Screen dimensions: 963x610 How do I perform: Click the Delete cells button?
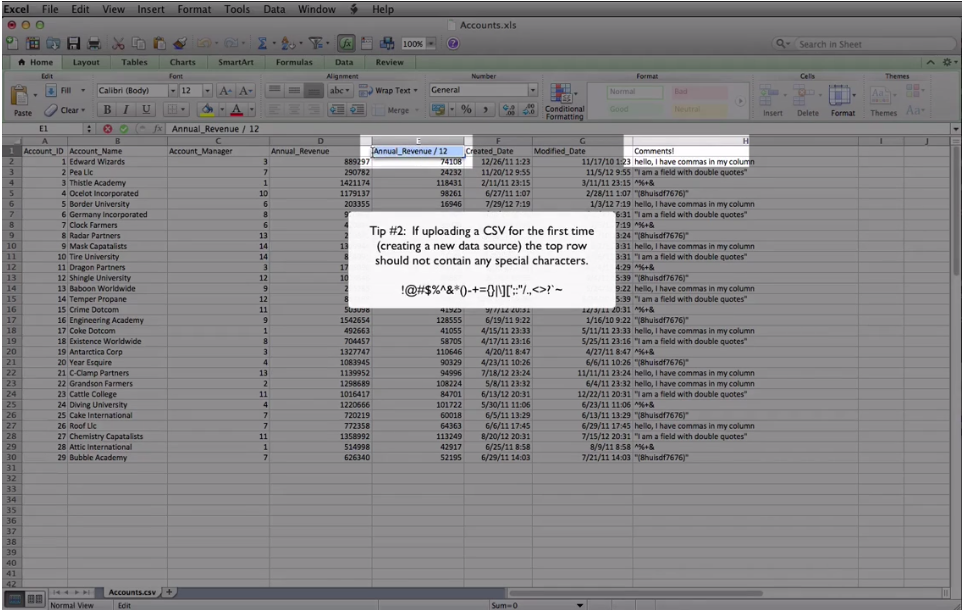click(807, 101)
